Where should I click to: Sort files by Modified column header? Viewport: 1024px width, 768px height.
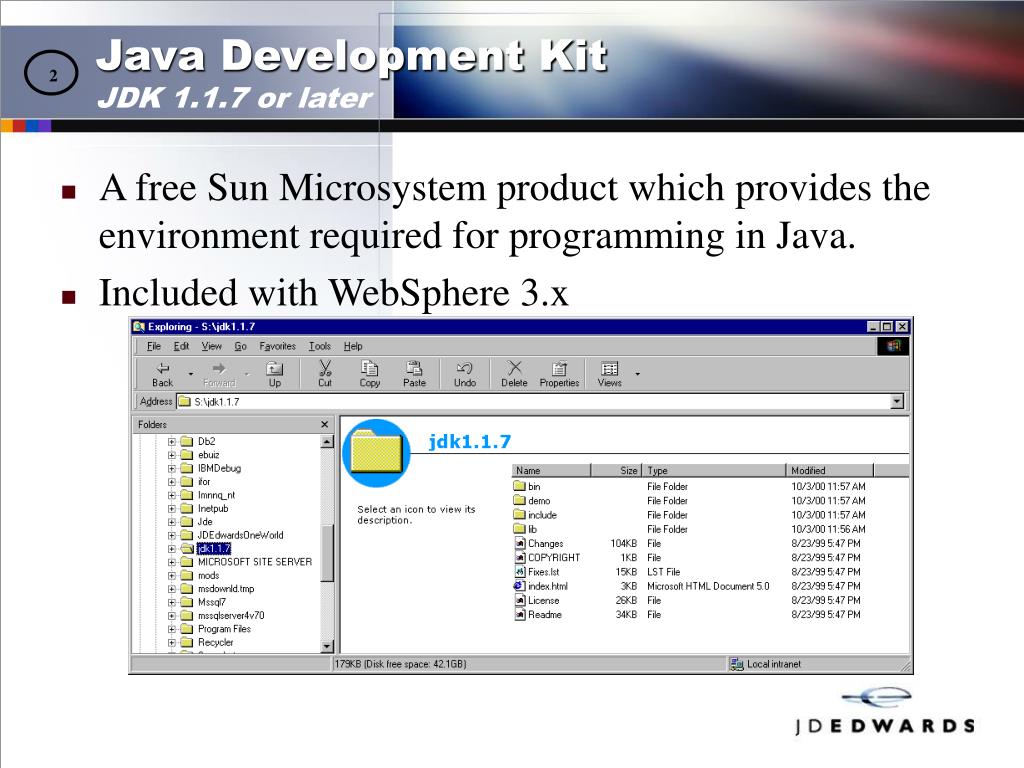pos(830,470)
